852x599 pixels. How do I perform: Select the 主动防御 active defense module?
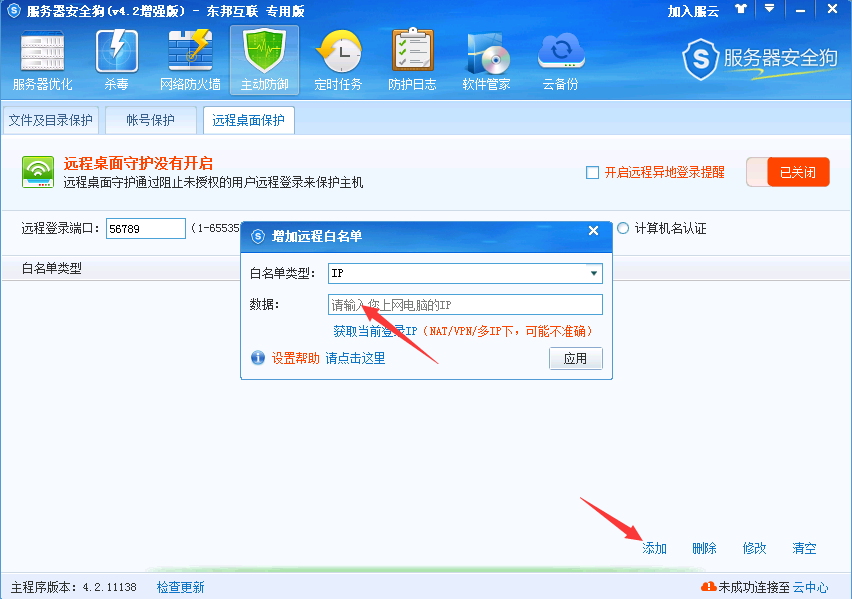click(265, 61)
